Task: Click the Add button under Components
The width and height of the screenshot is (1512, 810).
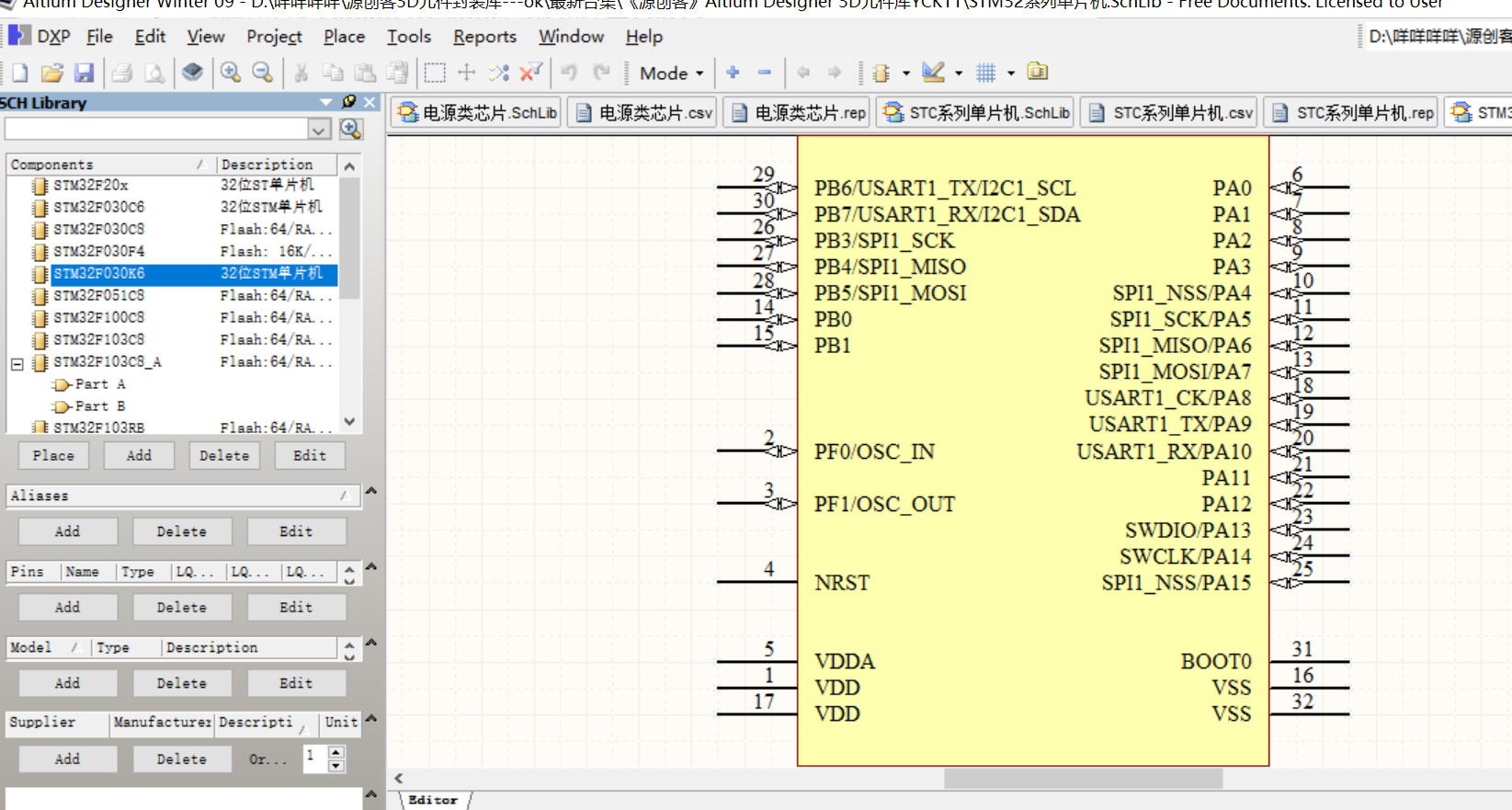Action: pos(139,456)
